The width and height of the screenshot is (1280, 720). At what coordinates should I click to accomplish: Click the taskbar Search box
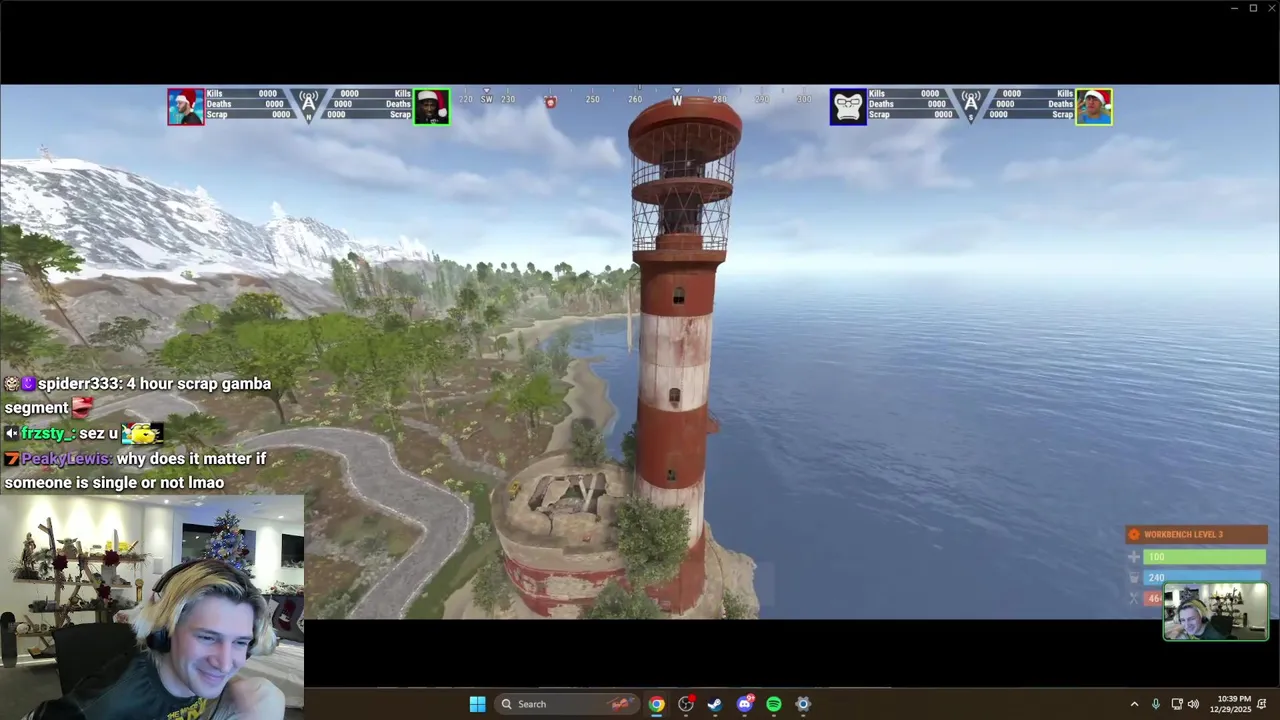point(568,704)
